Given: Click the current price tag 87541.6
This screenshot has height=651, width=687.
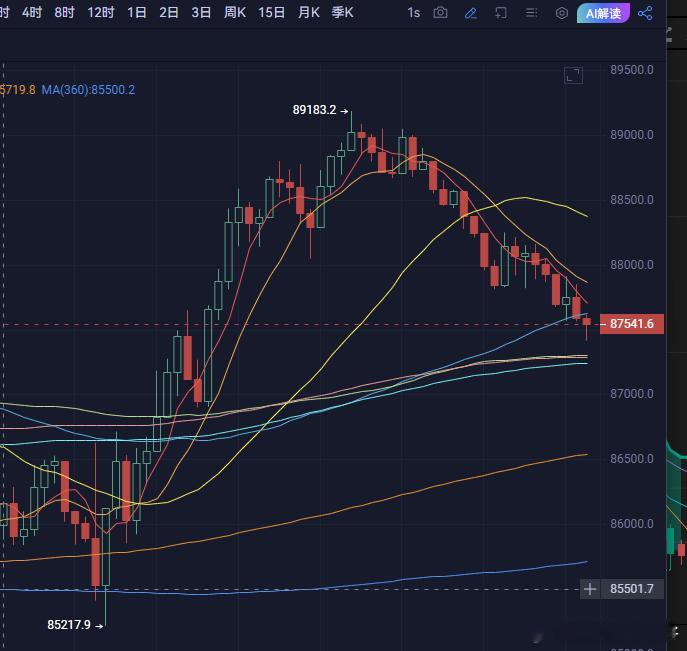Looking at the screenshot, I should pyautogui.click(x=632, y=324).
